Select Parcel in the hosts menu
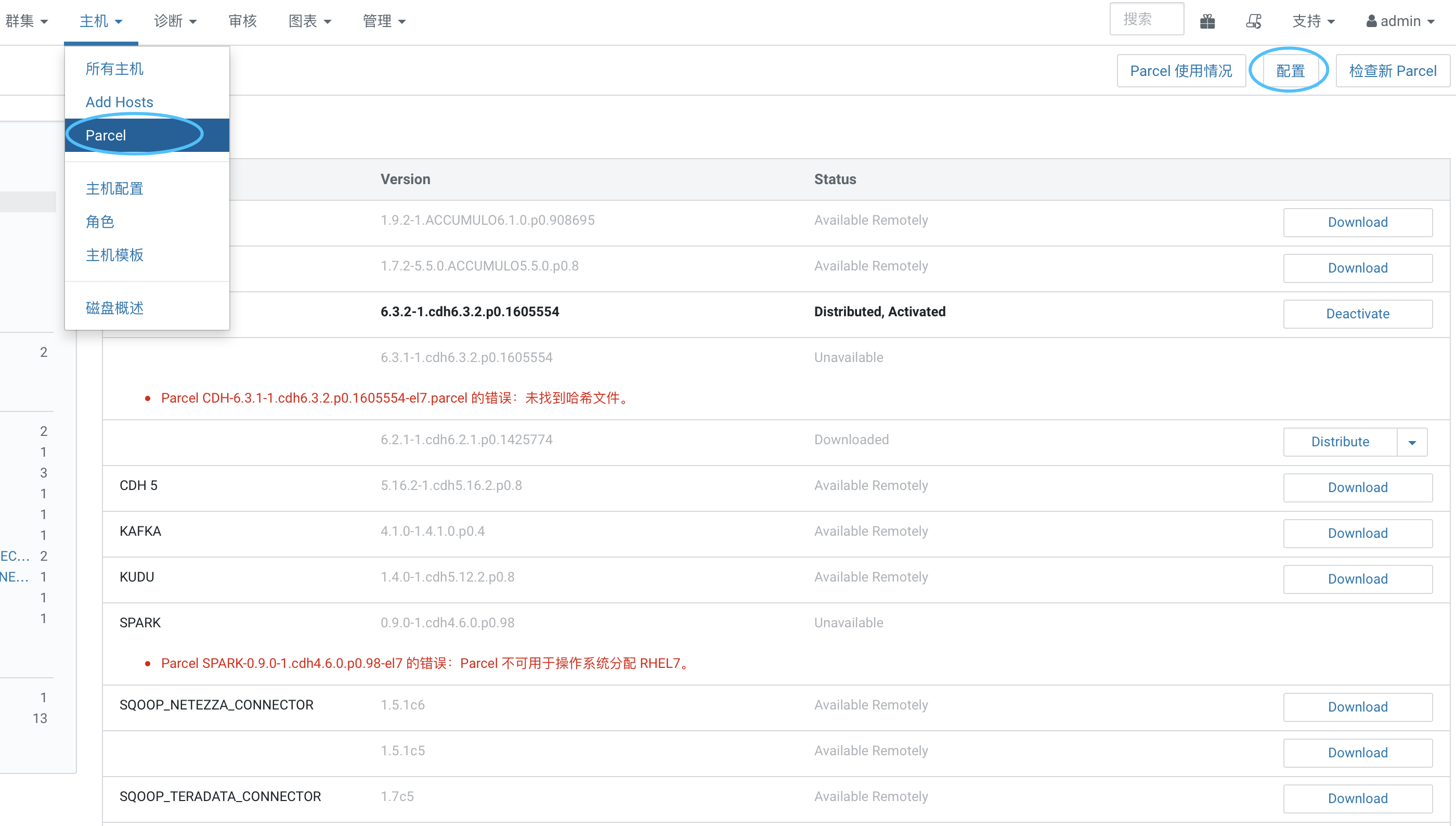Screen dimensions: 1456x826 [x=147, y=135]
